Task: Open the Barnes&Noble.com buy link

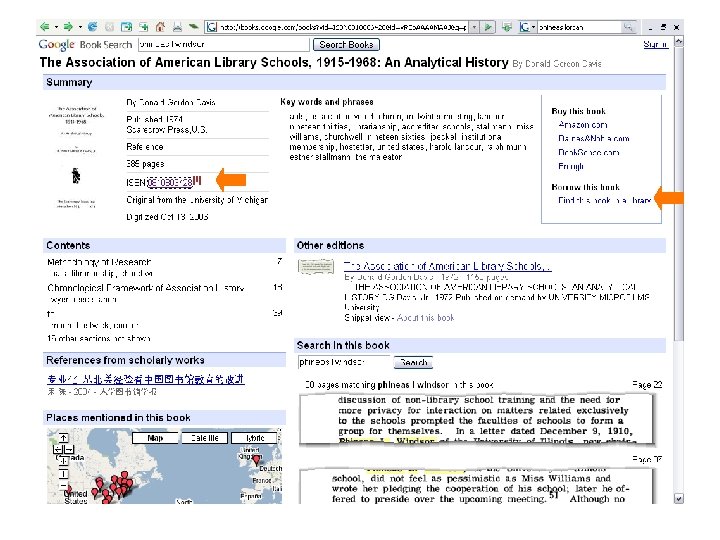Action: coord(594,138)
